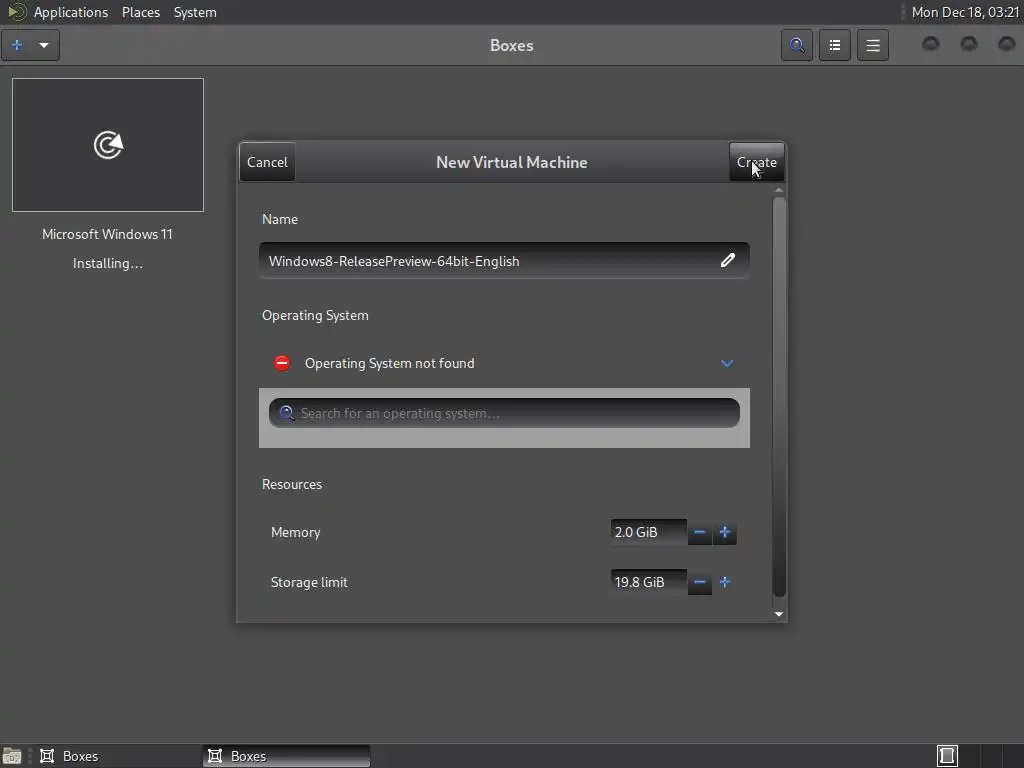
Task: Open the System menu
Action: pos(195,12)
